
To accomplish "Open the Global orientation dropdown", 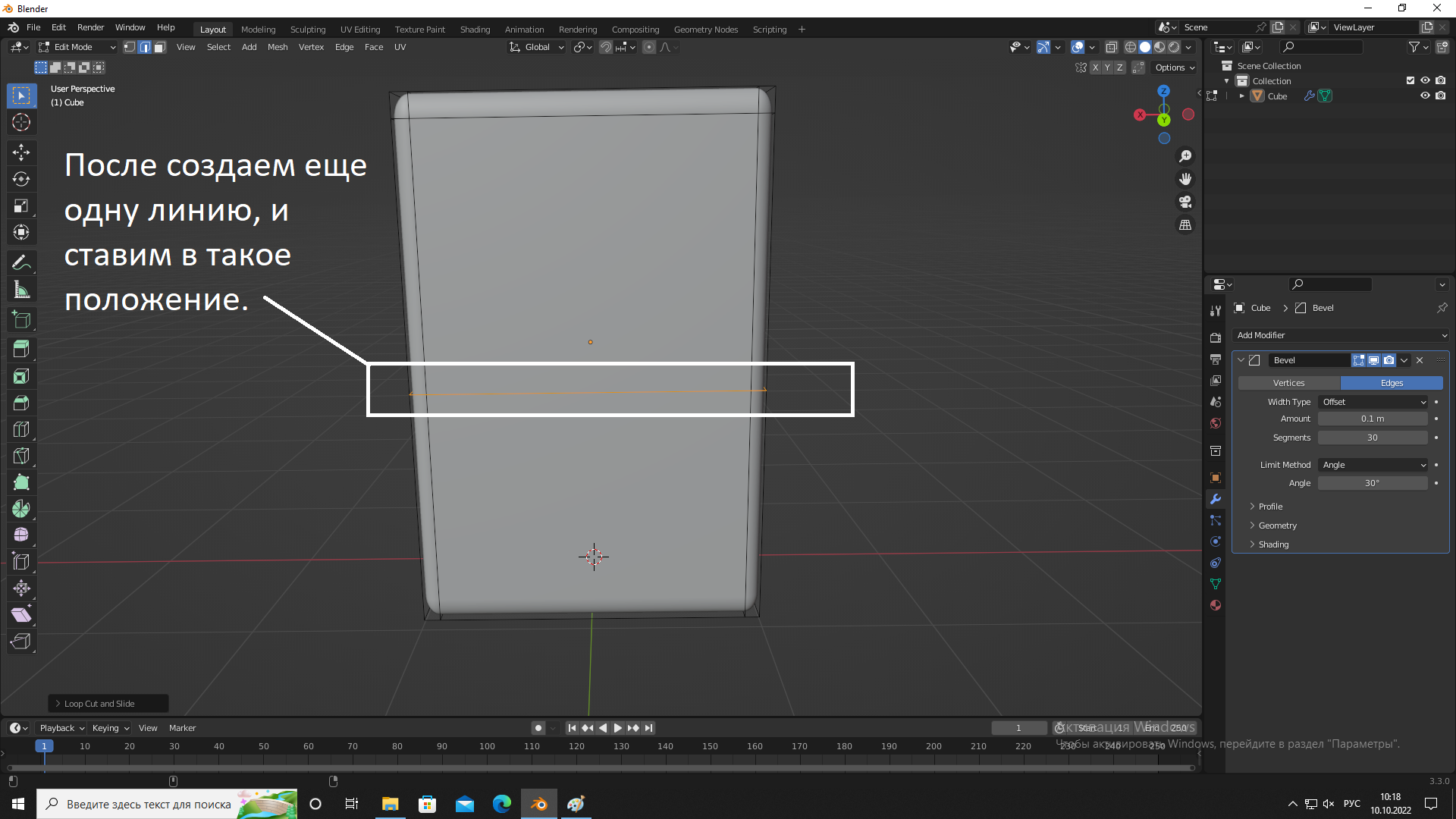I will 537,47.
